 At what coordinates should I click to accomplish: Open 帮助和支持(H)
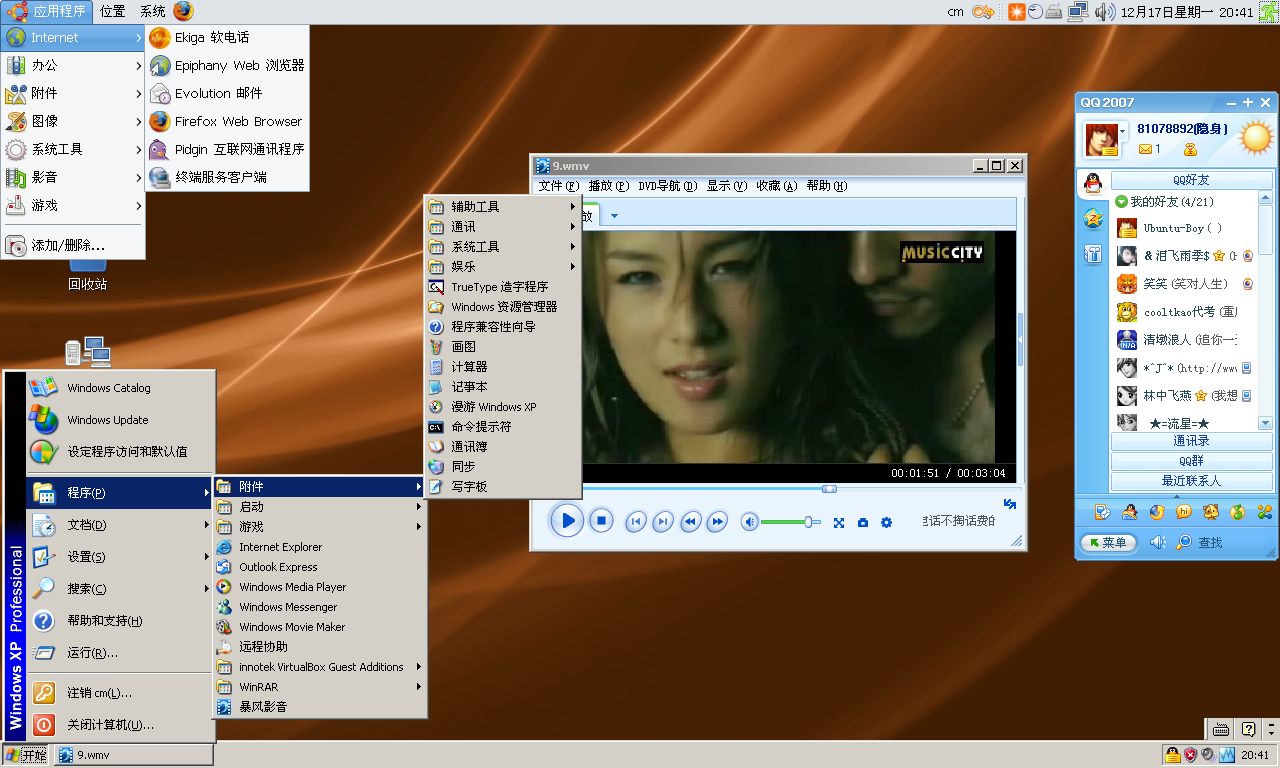click(121, 621)
